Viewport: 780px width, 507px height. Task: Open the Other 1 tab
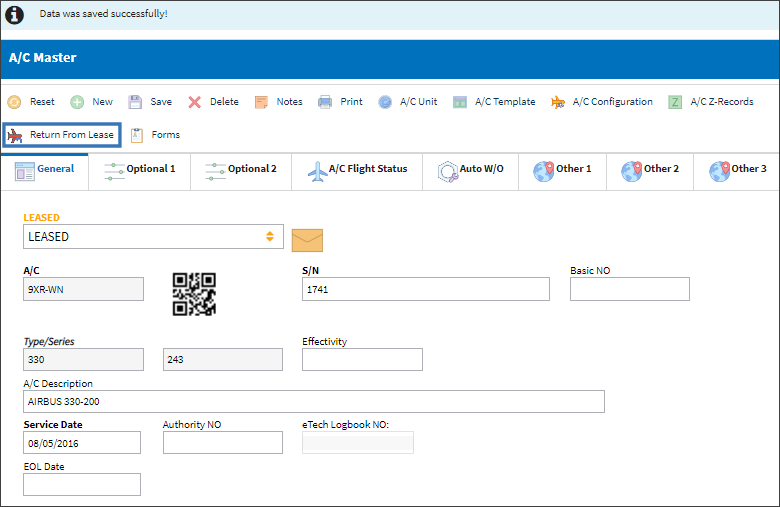pos(563,171)
